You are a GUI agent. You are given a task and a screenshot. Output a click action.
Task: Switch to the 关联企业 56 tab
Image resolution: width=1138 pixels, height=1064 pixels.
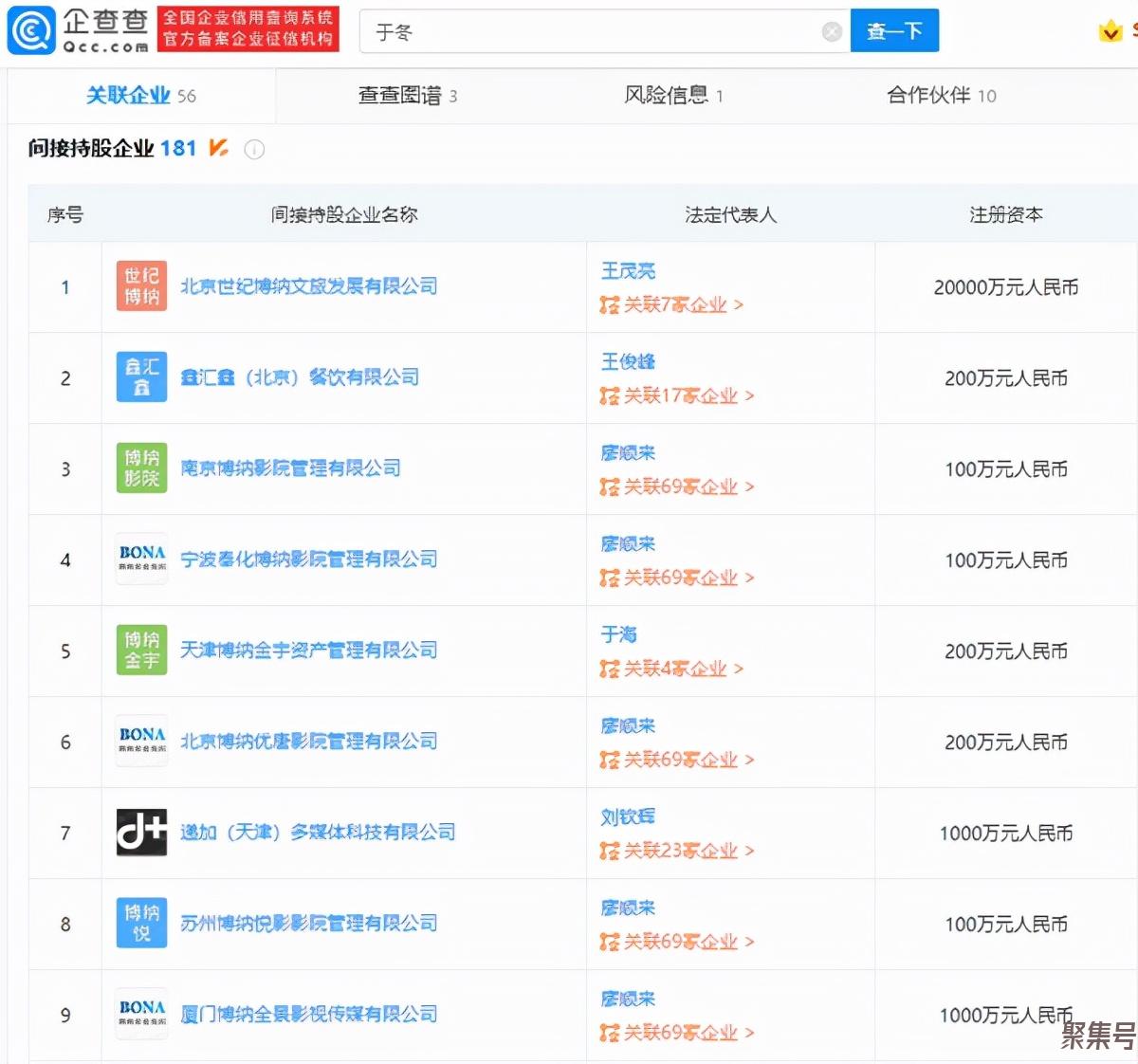coord(141,96)
